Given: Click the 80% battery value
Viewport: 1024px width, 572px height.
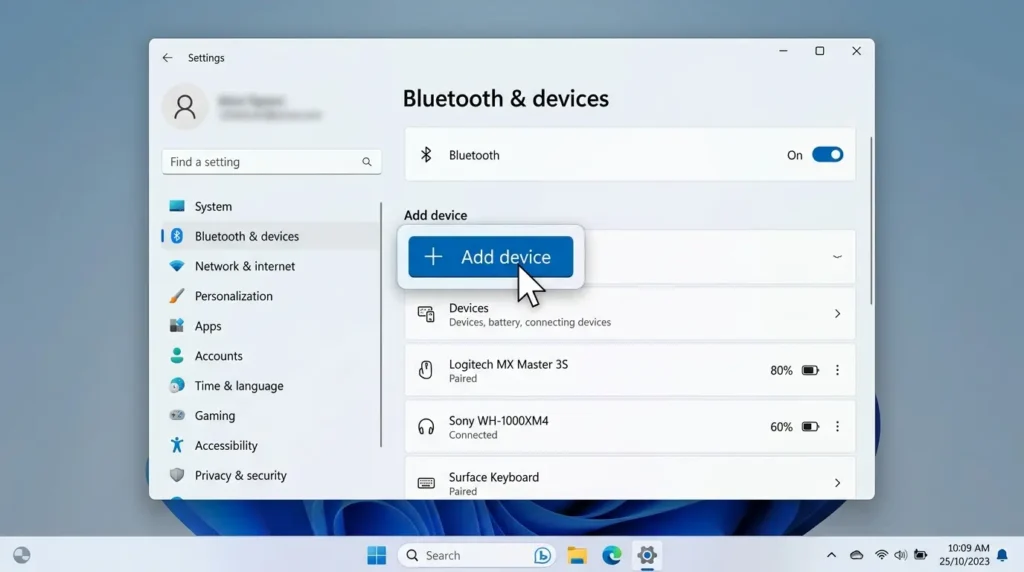Looking at the screenshot, I should pos(781,370).
